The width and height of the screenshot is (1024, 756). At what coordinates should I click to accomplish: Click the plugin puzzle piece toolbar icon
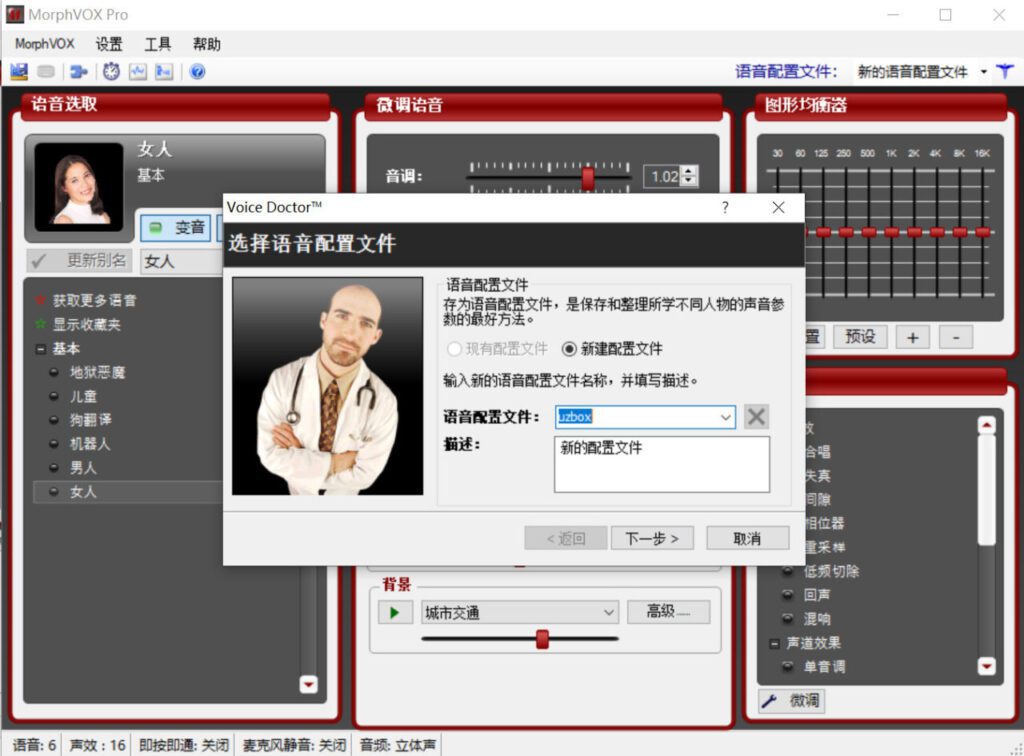pyautogui.click(x=79, y=71)
